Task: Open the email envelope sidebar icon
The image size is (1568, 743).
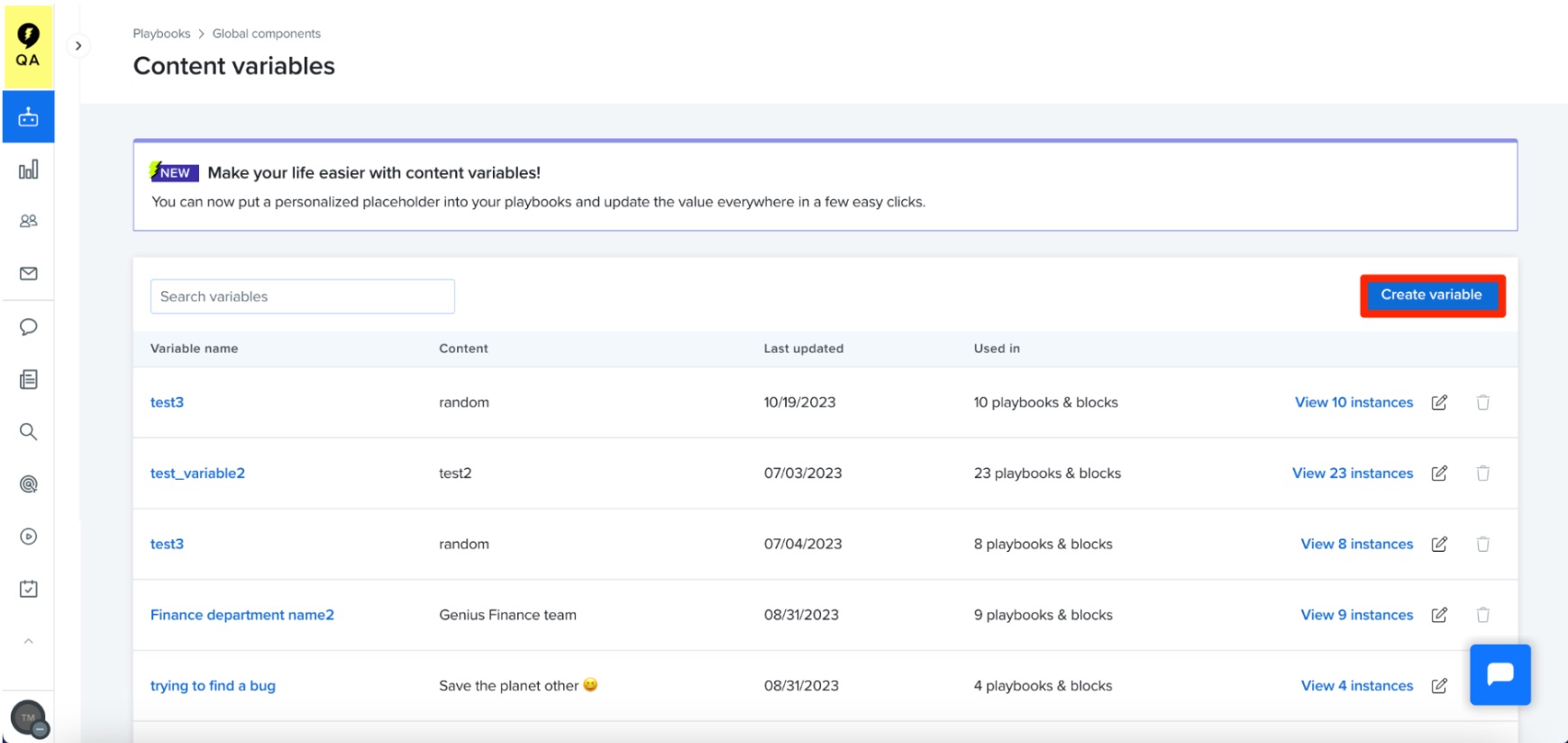Action: point(29,273)
